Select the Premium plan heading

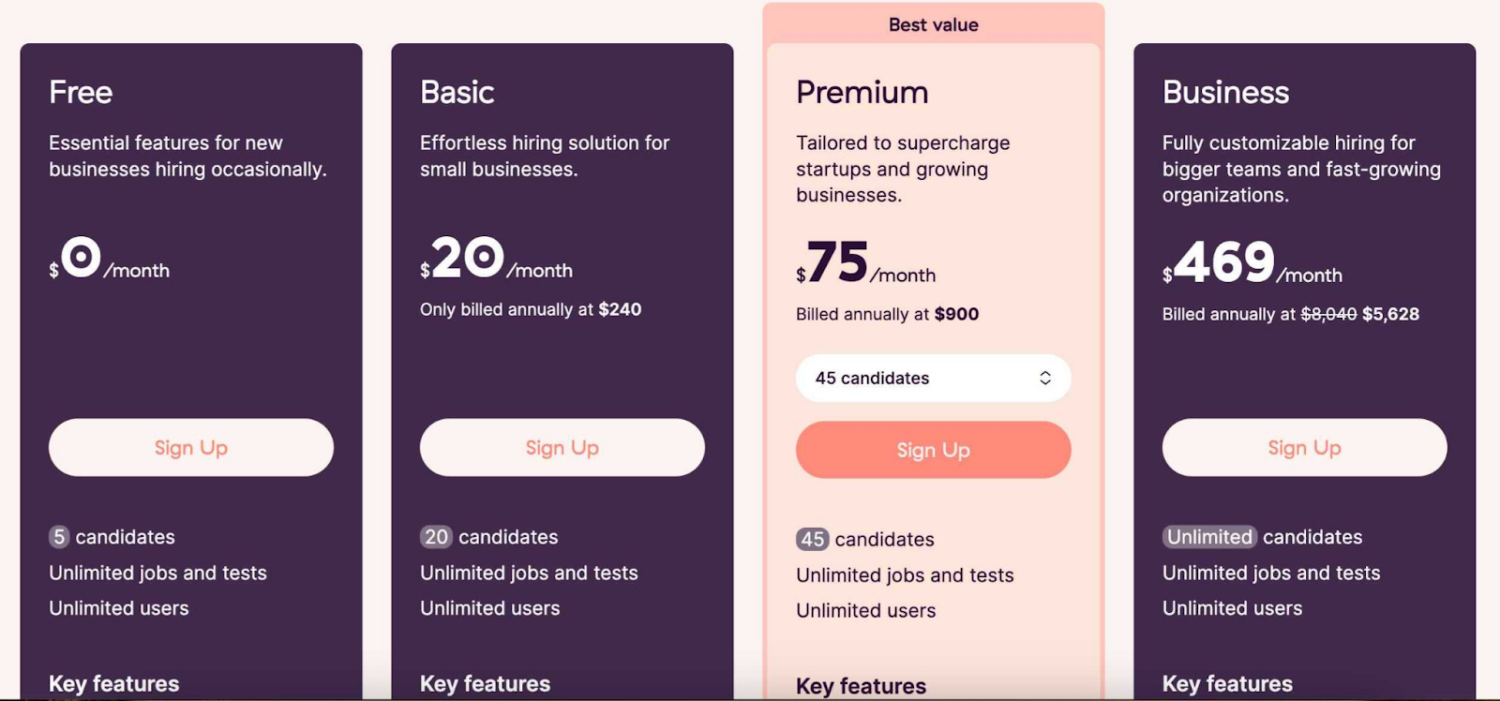[862, 92]
